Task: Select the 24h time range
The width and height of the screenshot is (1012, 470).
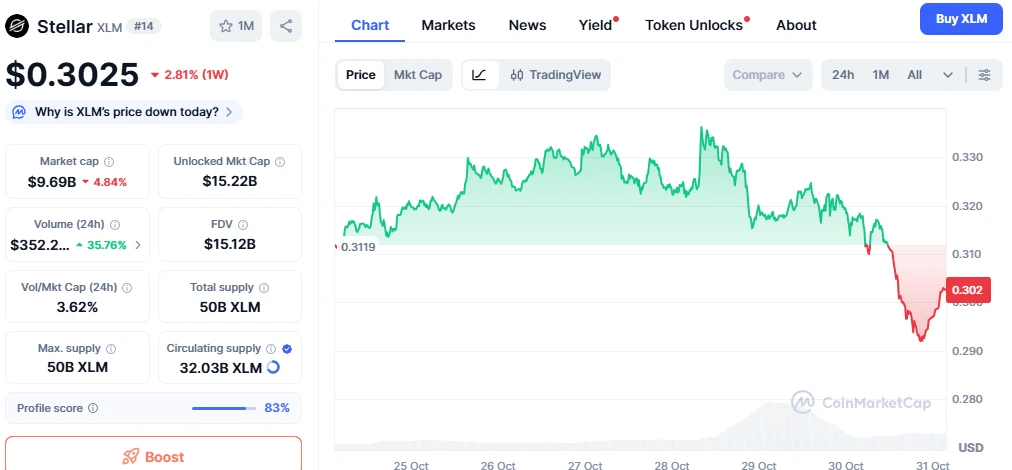Action: click(x=843, y=75)
